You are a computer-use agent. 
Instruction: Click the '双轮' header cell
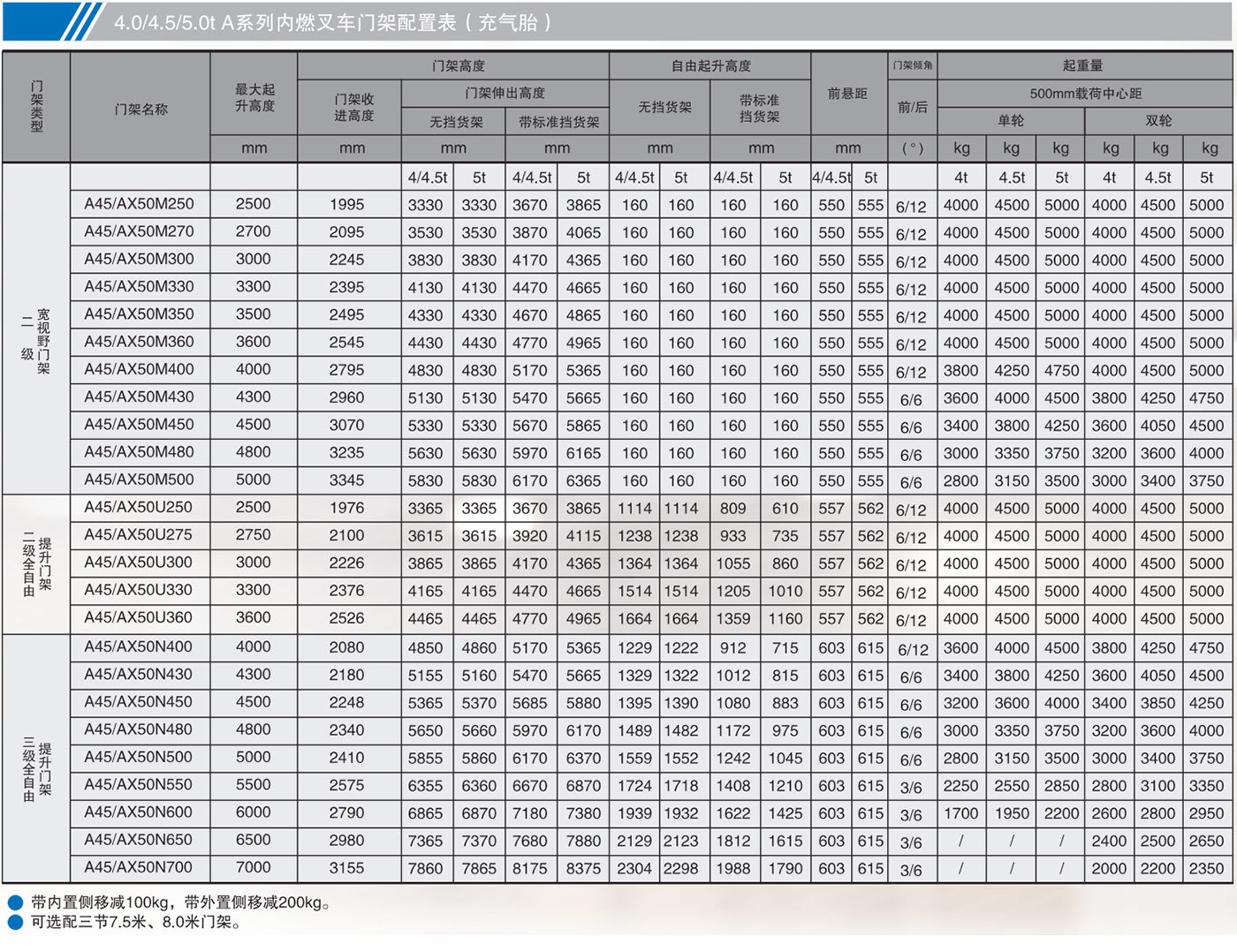tap(1158, 120)
